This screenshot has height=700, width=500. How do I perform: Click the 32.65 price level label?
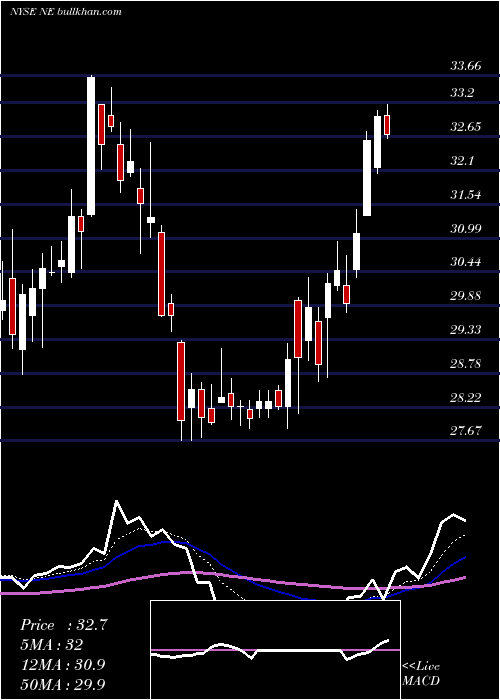(x=466, y=127)
